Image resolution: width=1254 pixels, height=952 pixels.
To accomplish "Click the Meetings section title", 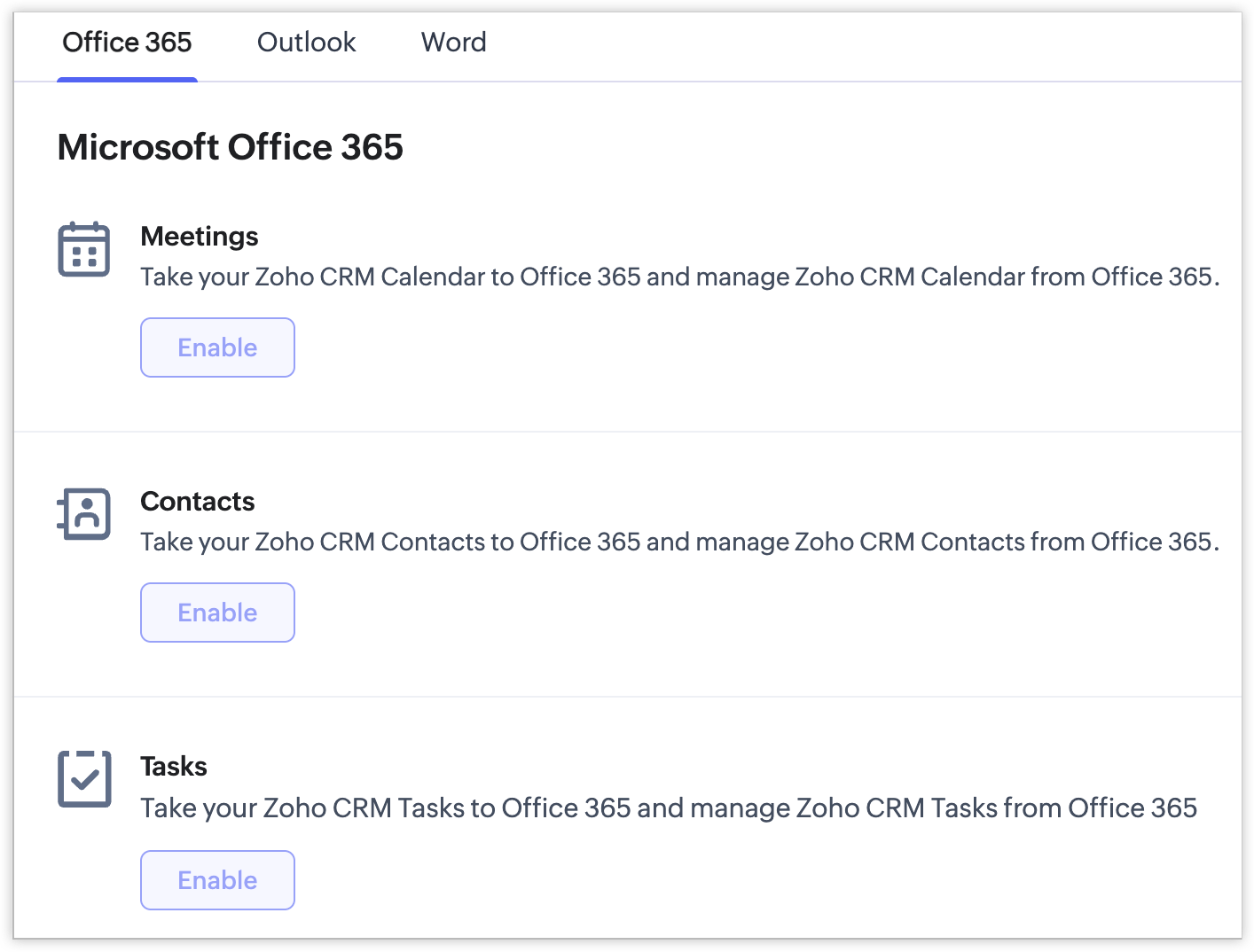I will (x=200, y=237).
